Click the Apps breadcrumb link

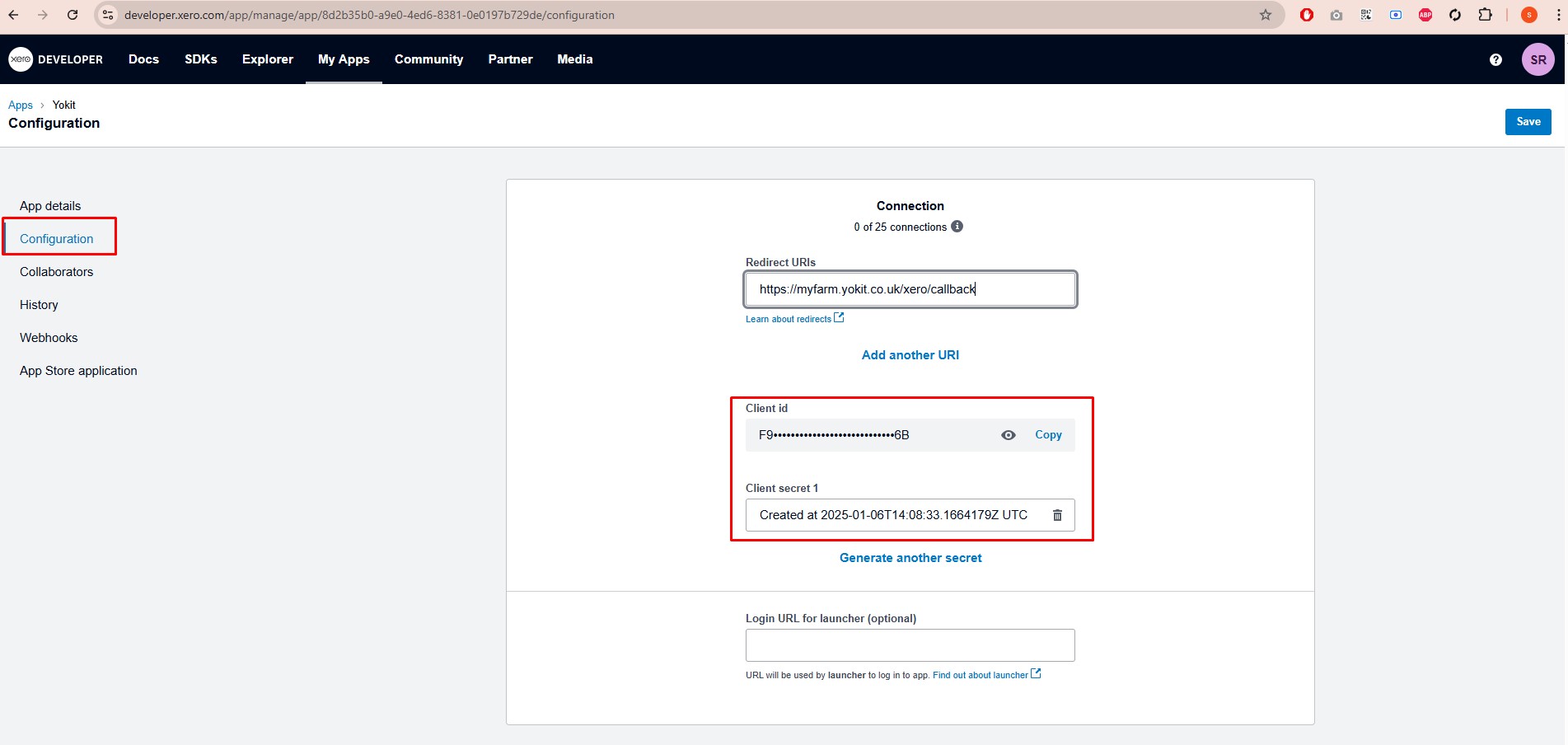point(21,105)
